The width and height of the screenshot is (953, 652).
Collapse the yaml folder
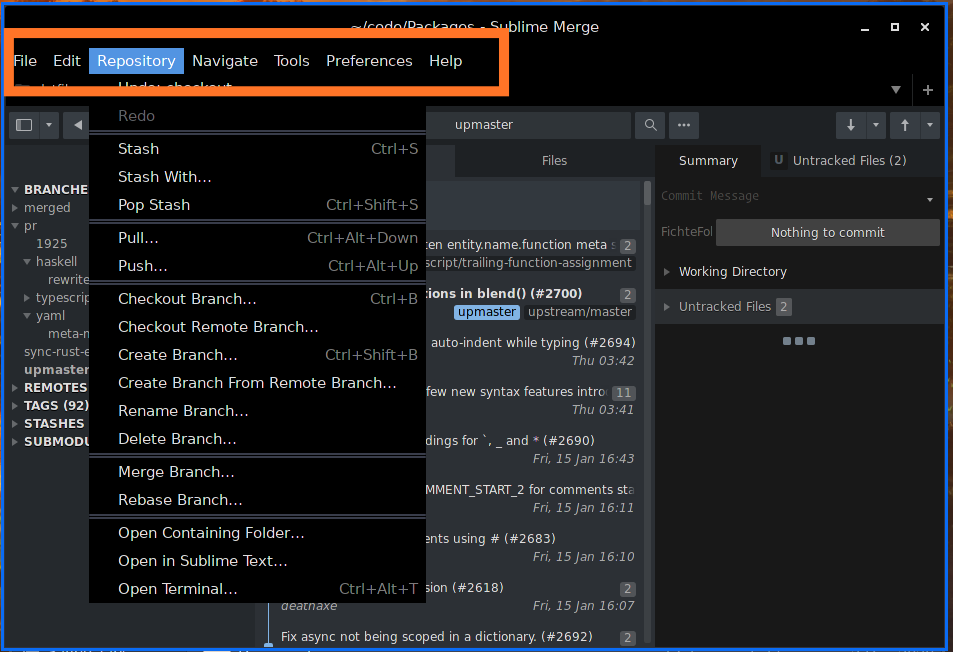point(27,316)
